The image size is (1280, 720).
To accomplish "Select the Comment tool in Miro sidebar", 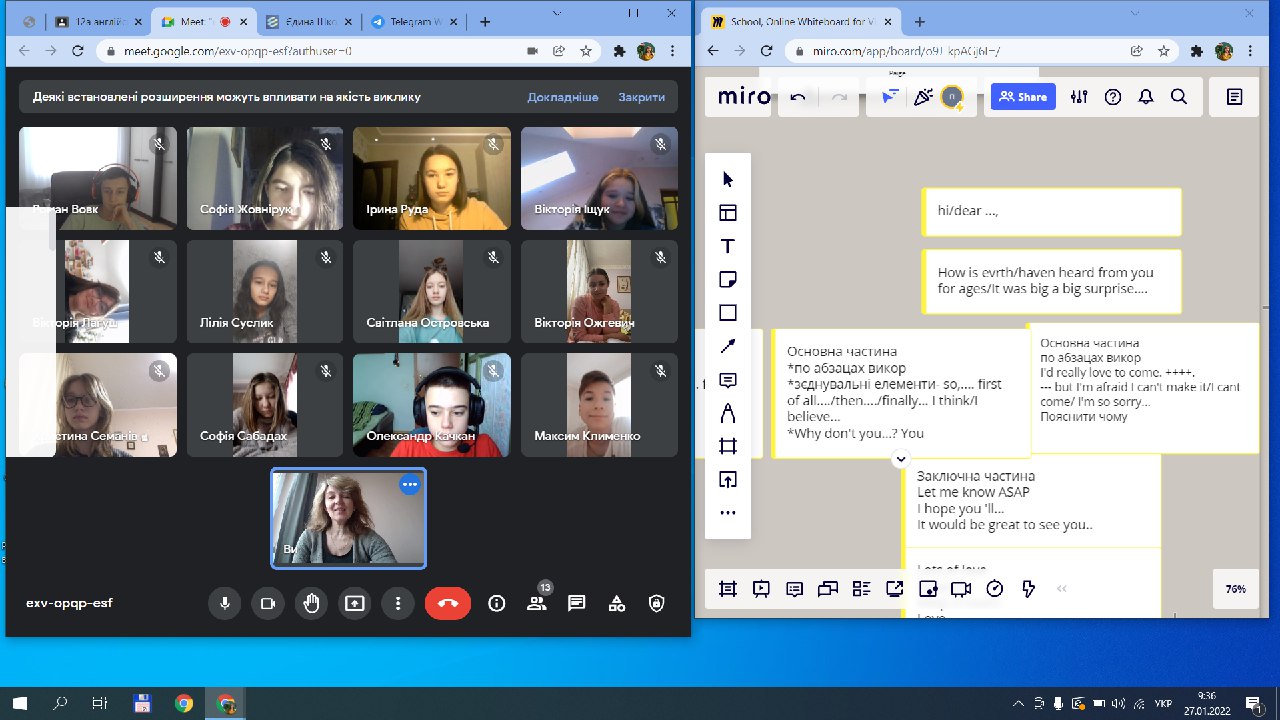I will pos(728,380).
